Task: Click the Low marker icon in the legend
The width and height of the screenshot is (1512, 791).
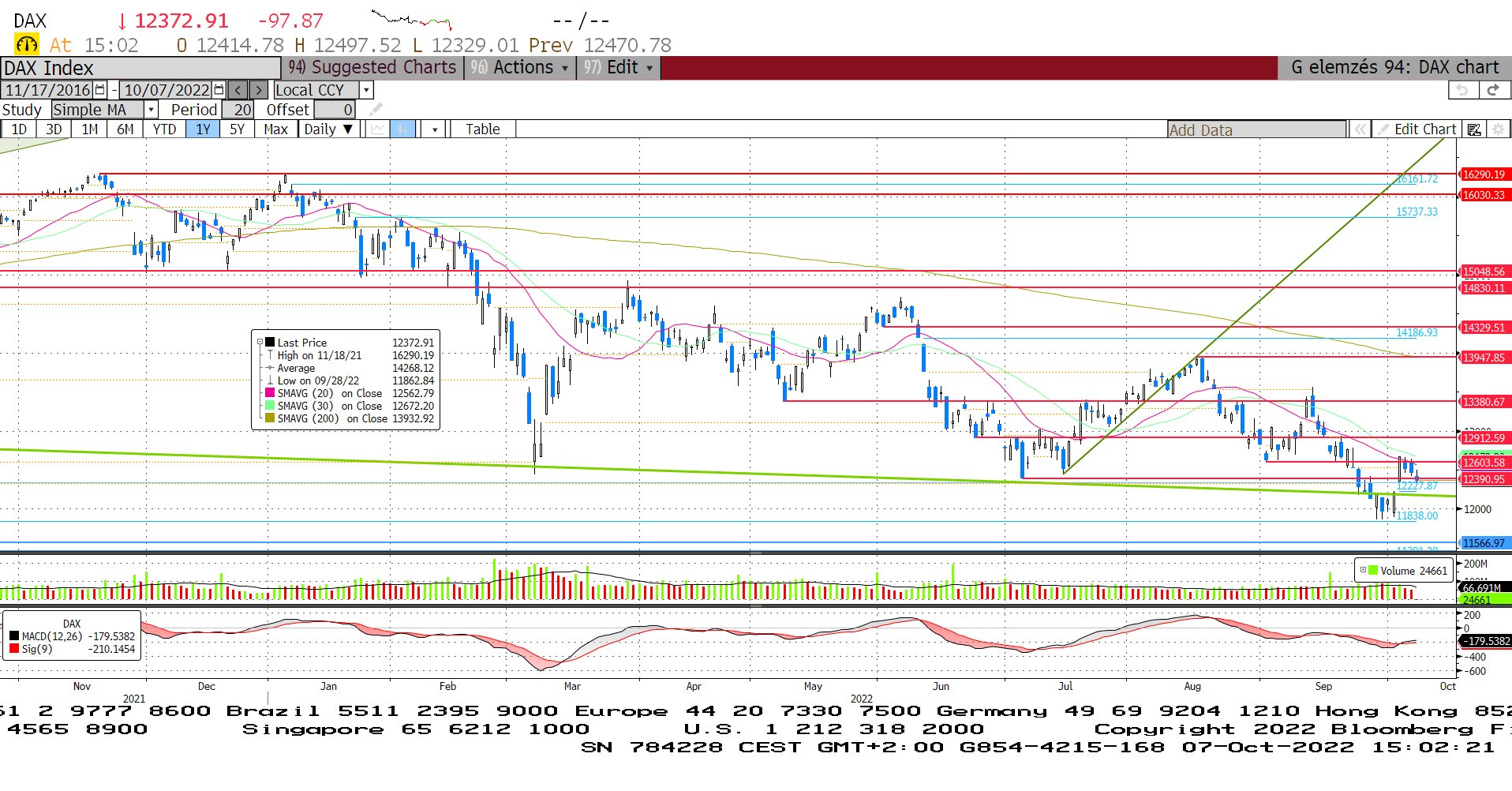Action: click(270, 381)
